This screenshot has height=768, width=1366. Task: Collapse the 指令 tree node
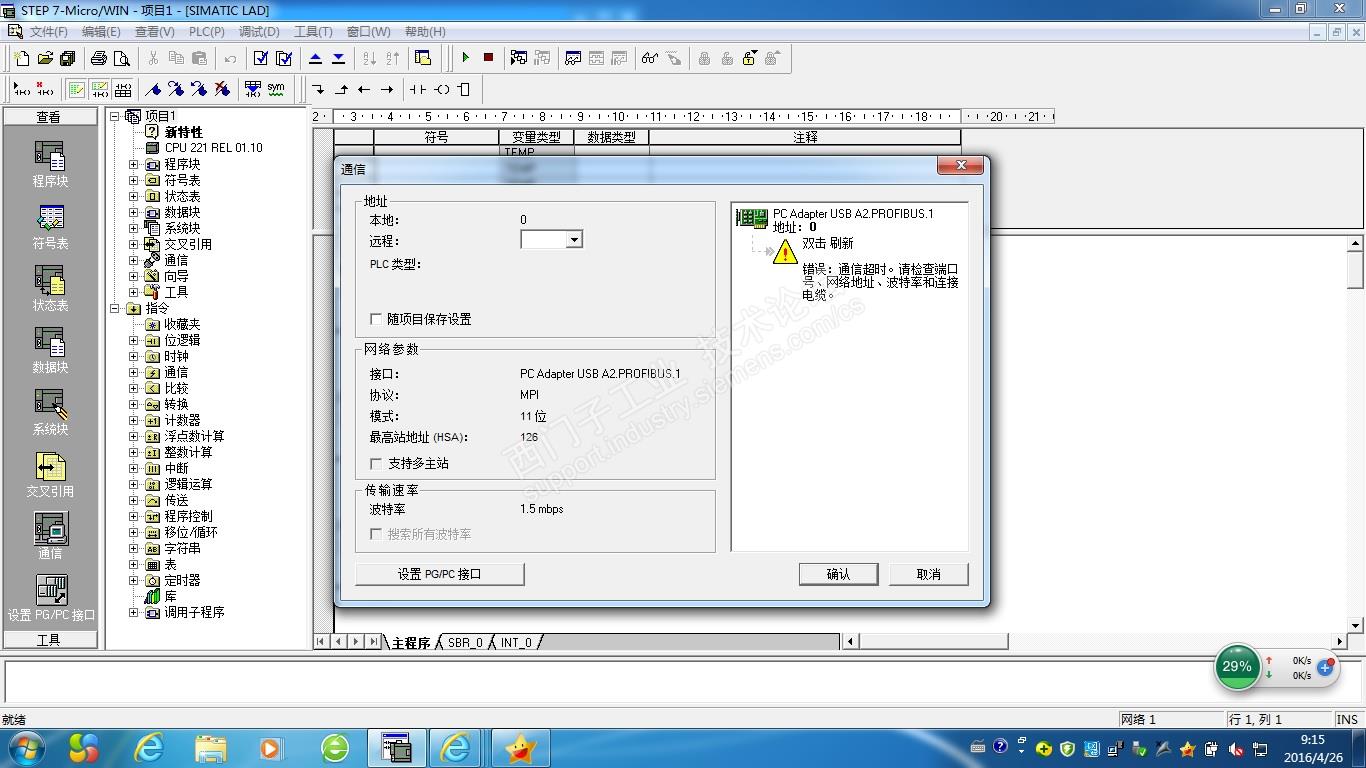(115, 308)
